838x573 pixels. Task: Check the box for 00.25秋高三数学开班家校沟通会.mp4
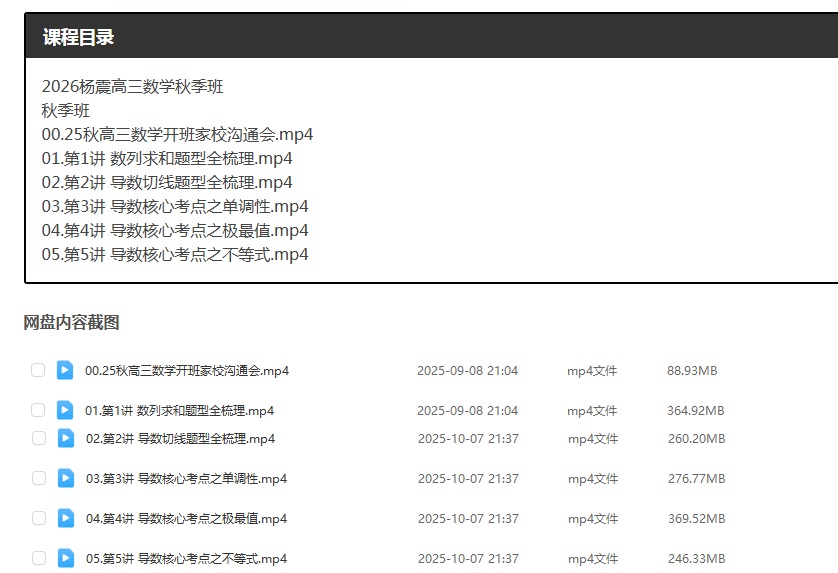(x=38, y=370)
